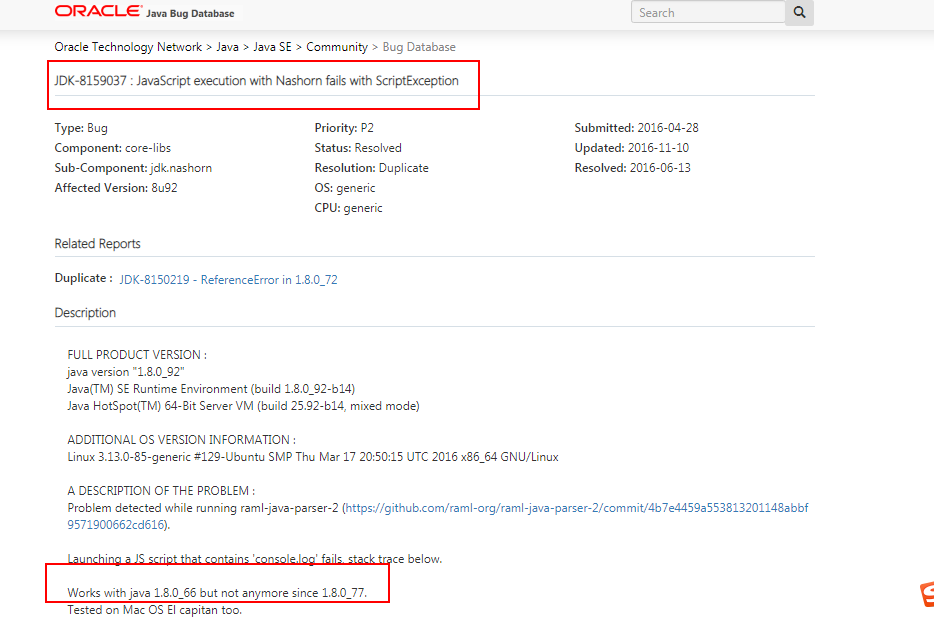
Task: Select "Java SE" in the breadcrumb trail
Action: coord(273,46)
